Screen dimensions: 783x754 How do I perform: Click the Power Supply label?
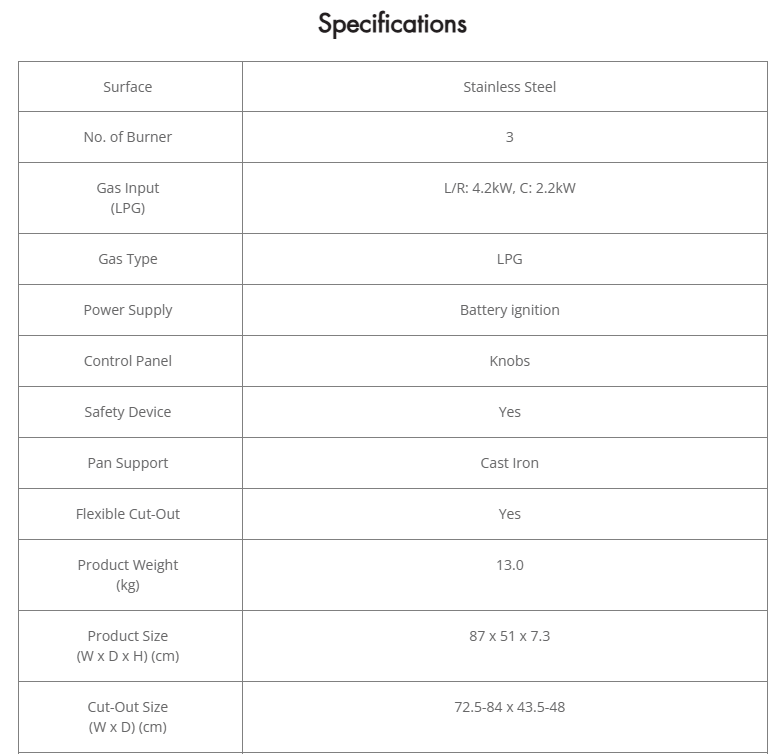click(128, 310)
